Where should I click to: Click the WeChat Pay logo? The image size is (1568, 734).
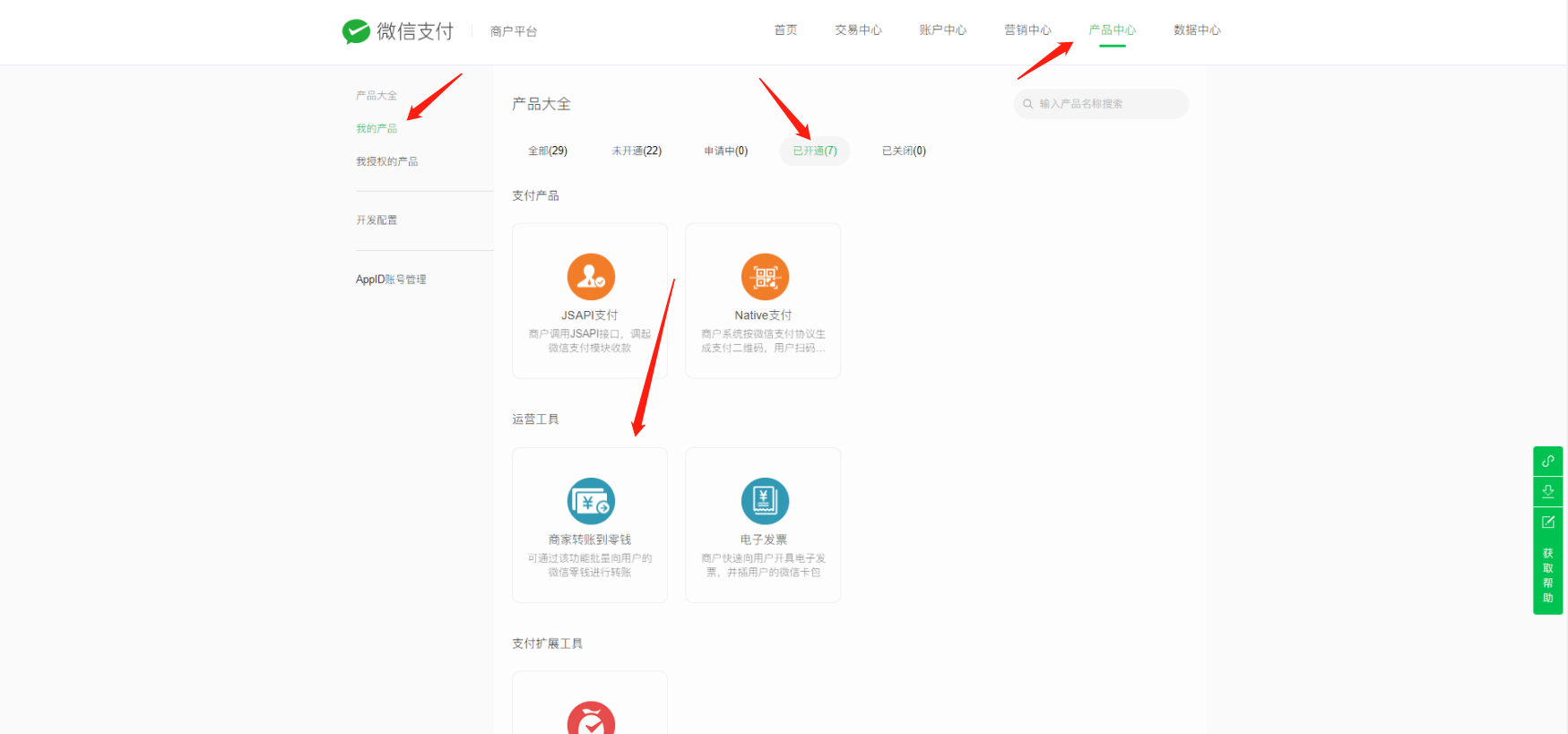pyautogui.click(x=397, y=31)
